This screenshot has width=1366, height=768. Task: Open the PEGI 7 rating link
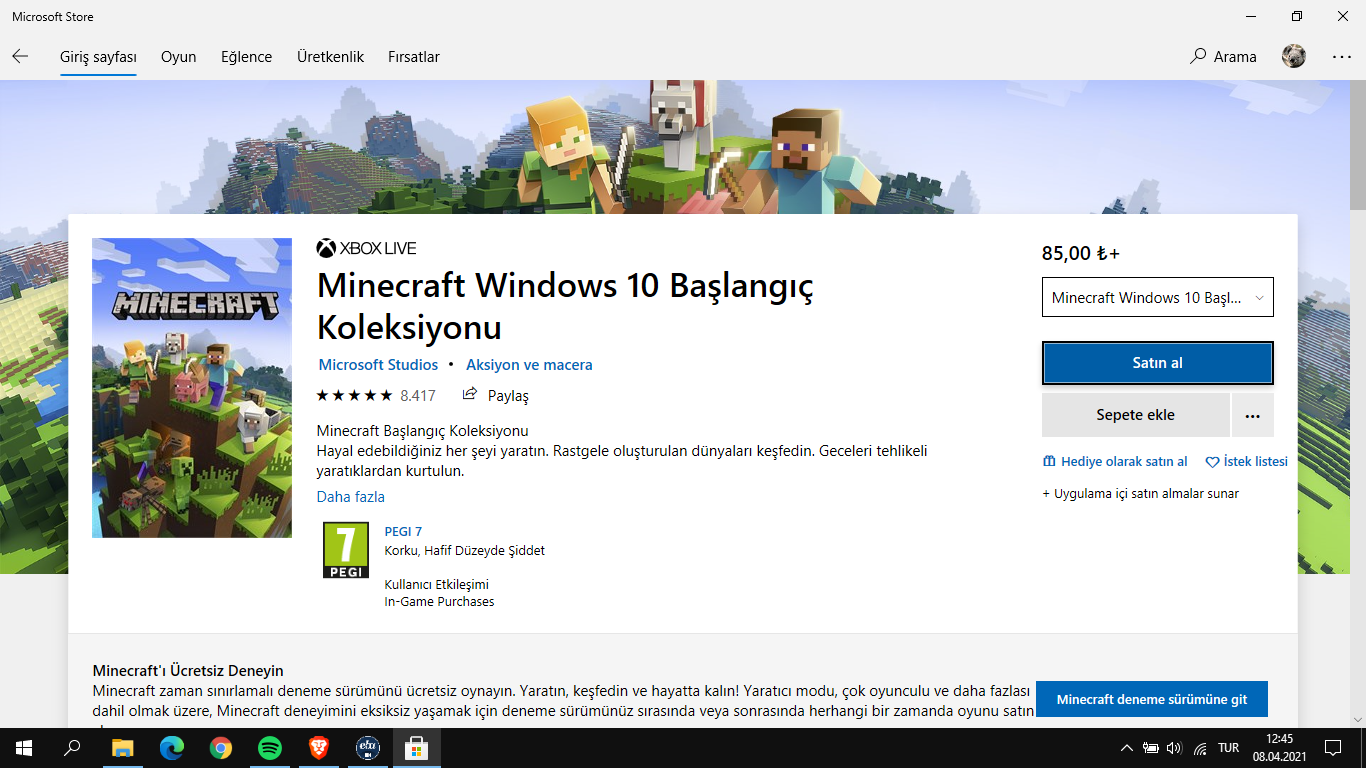point(403,531)
